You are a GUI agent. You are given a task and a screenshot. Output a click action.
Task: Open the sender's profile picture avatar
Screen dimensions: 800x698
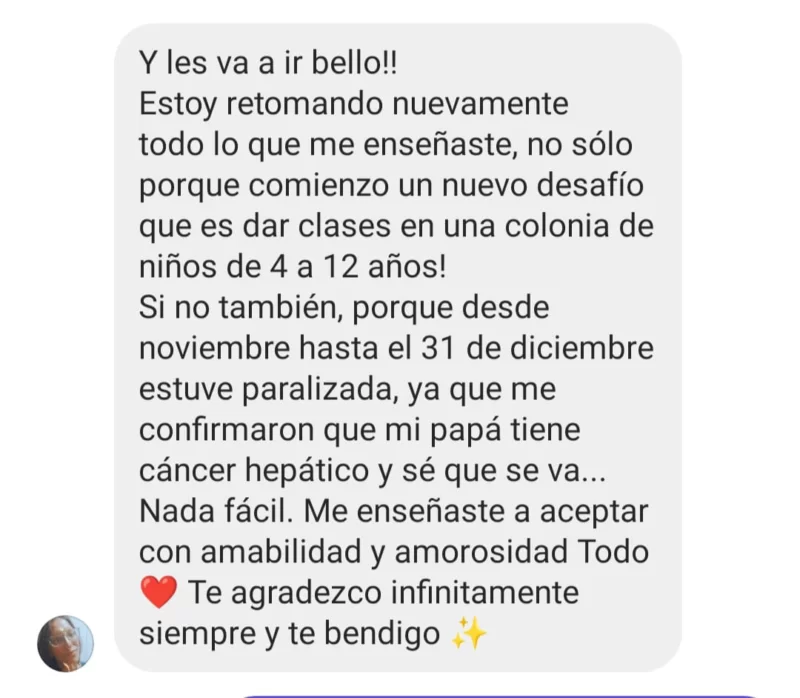click(65, 643)
